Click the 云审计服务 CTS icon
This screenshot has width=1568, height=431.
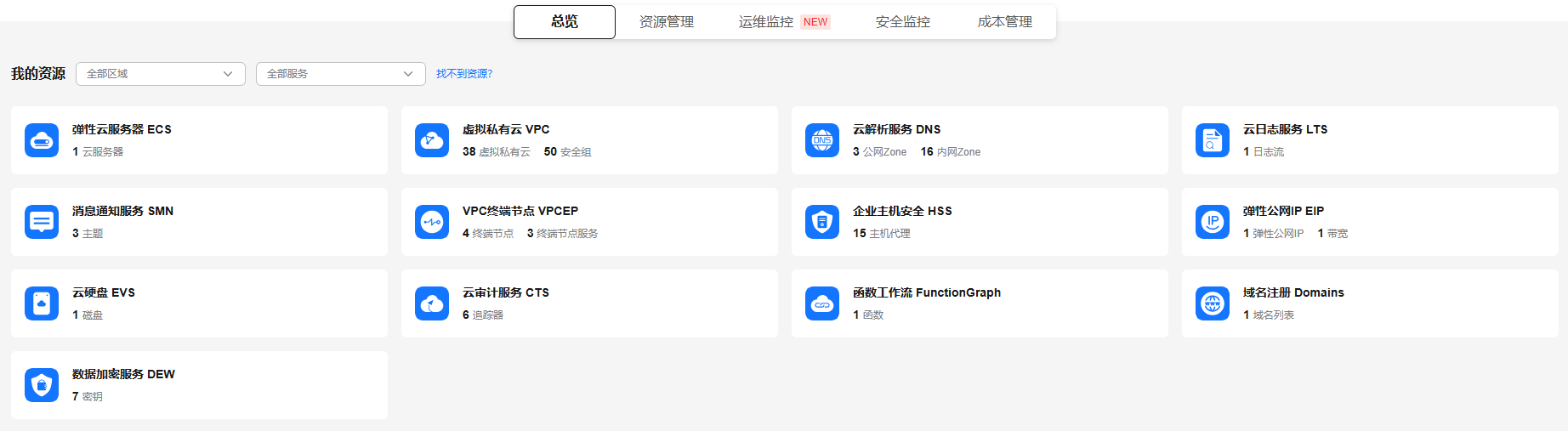[x=432, y=303]
